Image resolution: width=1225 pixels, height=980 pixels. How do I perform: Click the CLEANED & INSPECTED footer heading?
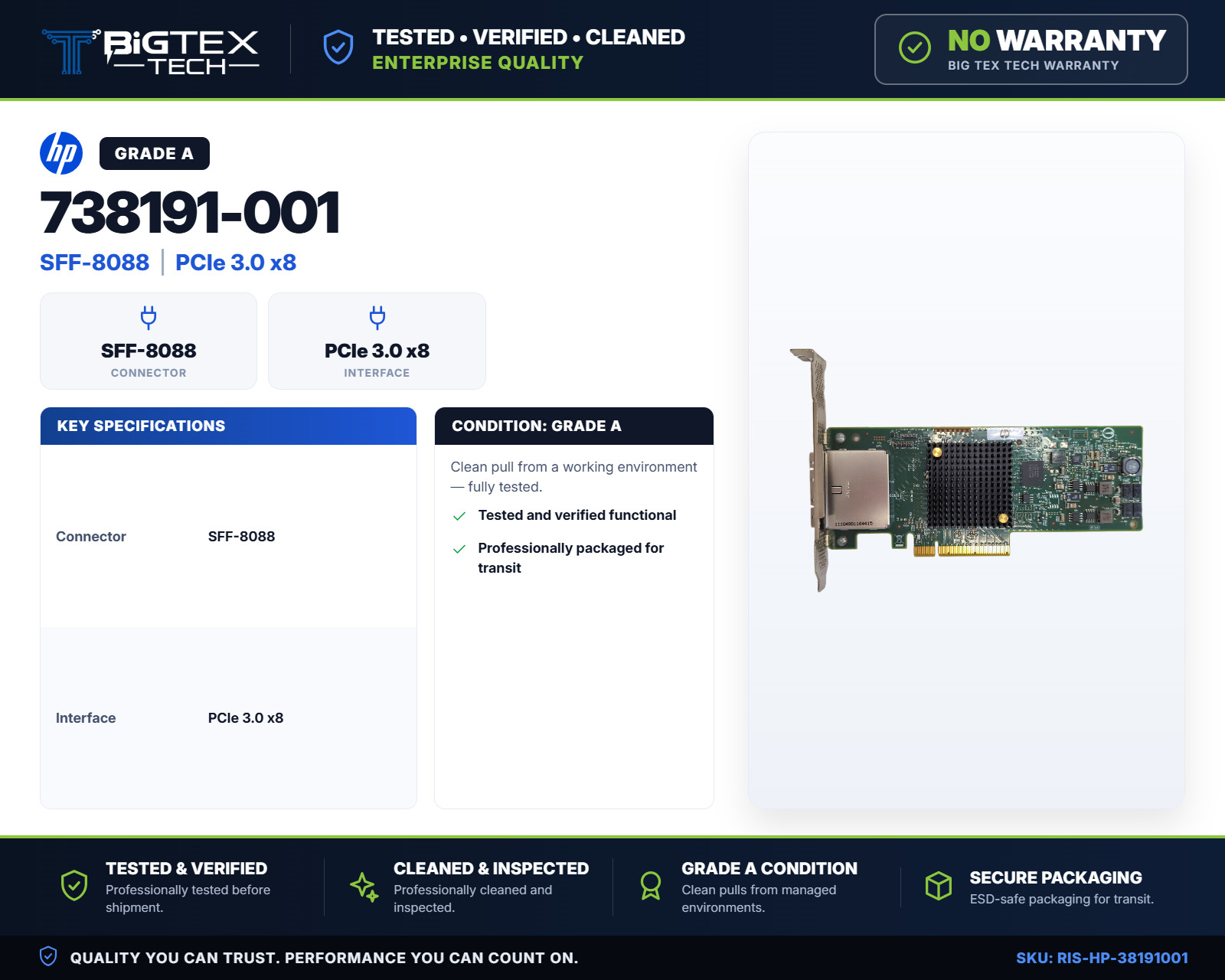click(491, 868)
